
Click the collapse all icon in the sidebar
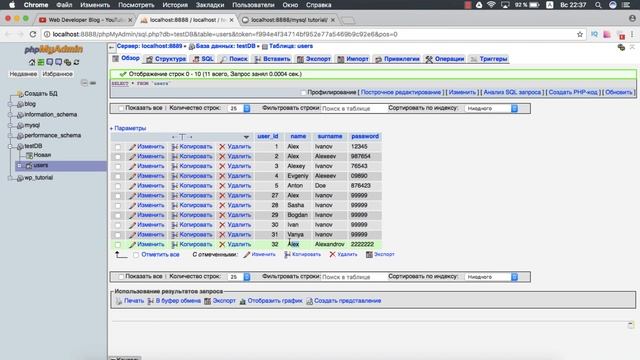tap(84, 83)
